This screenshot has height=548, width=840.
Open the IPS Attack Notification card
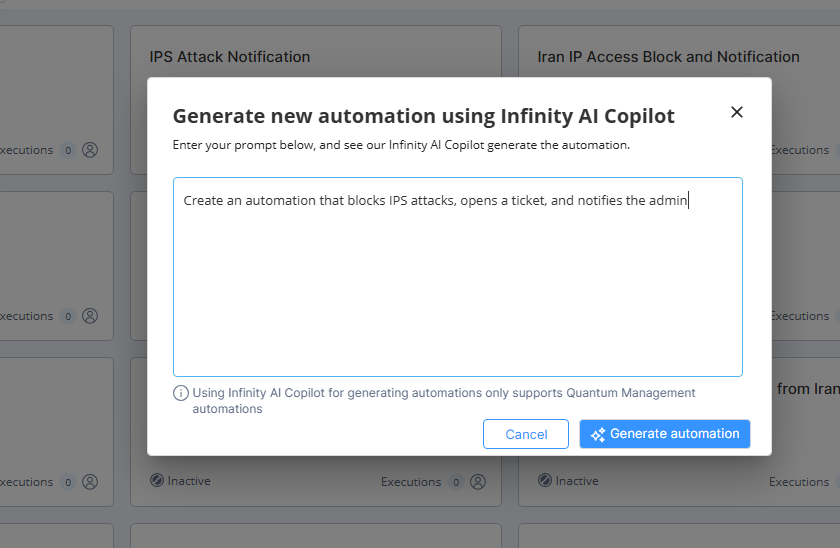(x=230, y=57)
